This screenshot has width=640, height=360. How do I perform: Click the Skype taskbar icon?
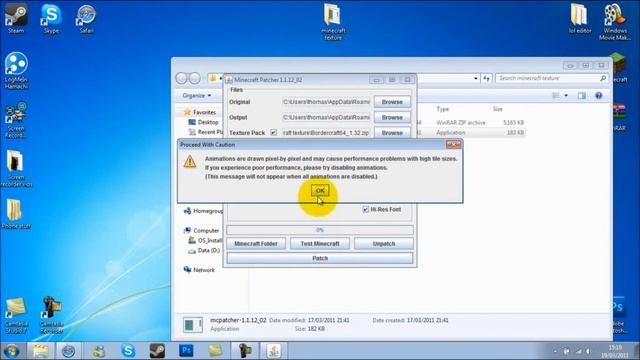point(128,351)
